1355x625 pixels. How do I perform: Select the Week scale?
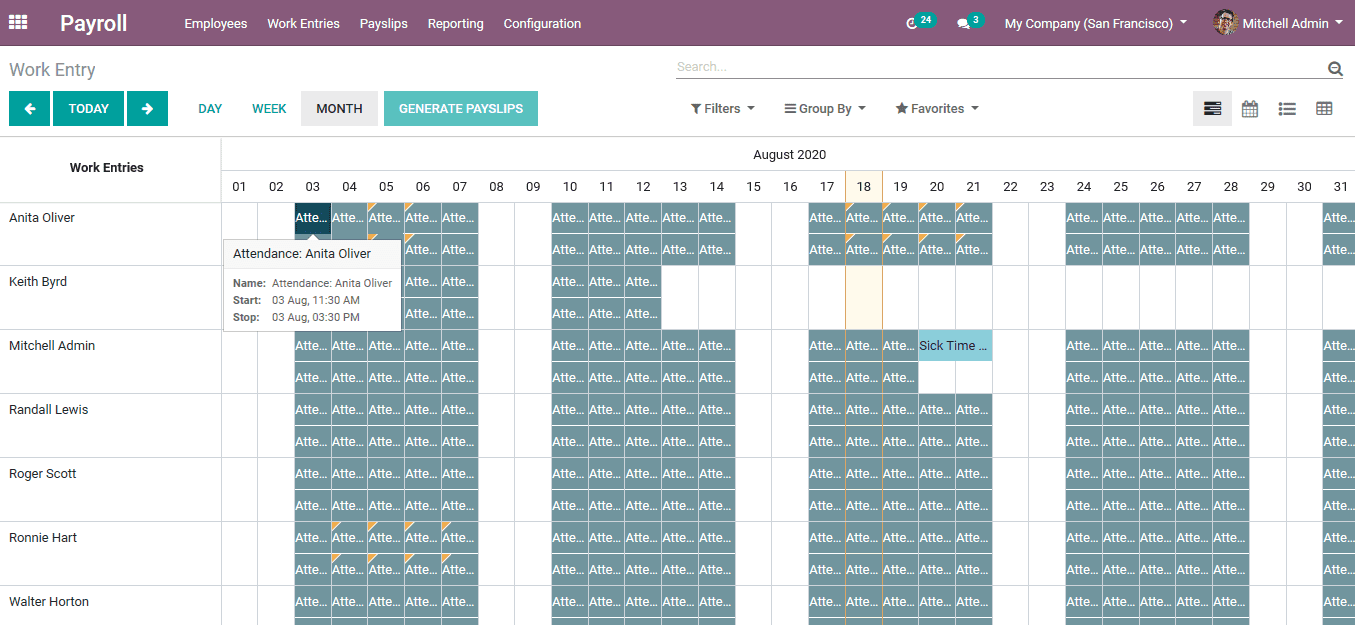pyautogui.click(x=269, y=109)
